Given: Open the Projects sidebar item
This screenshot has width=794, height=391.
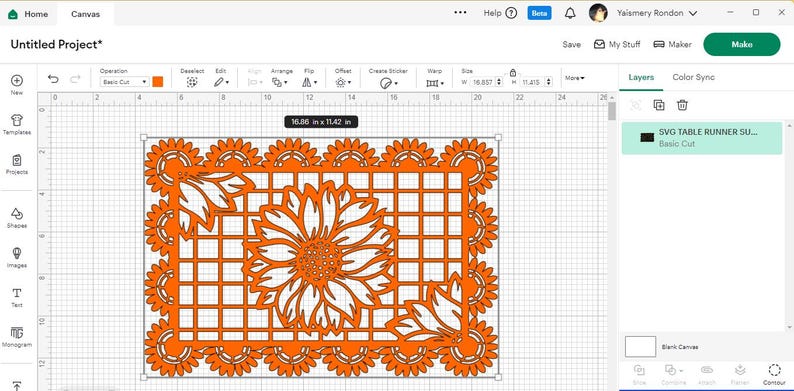Looking at the screenshot, I should [17, 164].
